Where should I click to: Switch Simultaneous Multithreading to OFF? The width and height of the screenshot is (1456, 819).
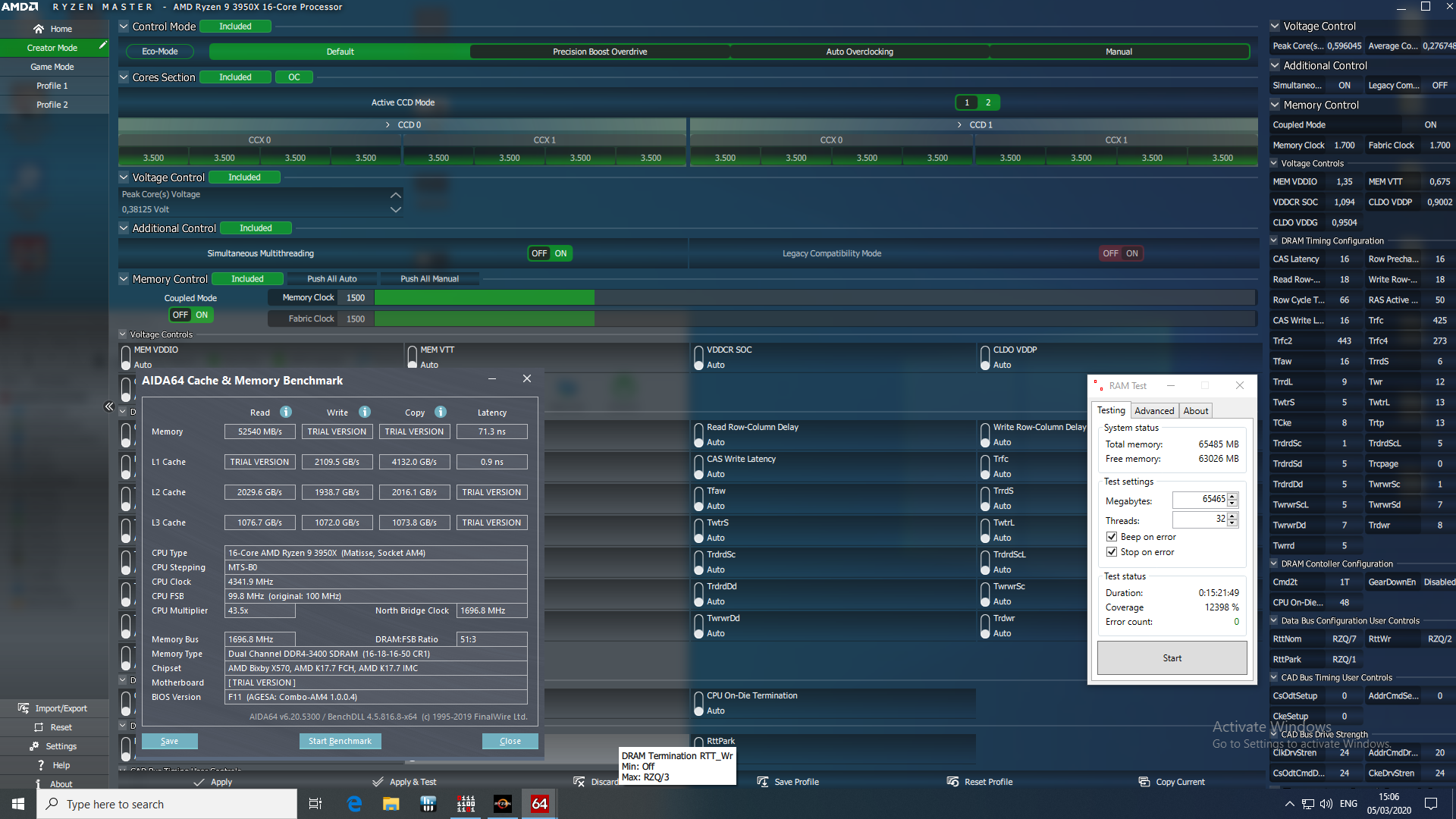539,253
